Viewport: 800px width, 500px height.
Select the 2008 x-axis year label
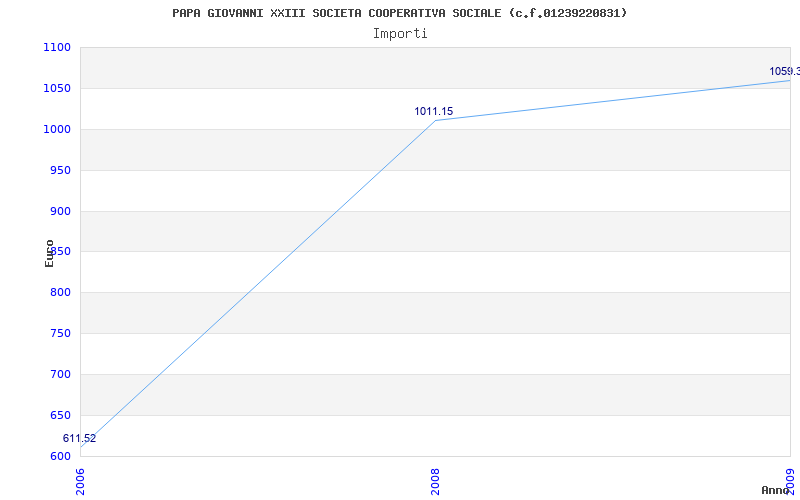click(435, 481)
